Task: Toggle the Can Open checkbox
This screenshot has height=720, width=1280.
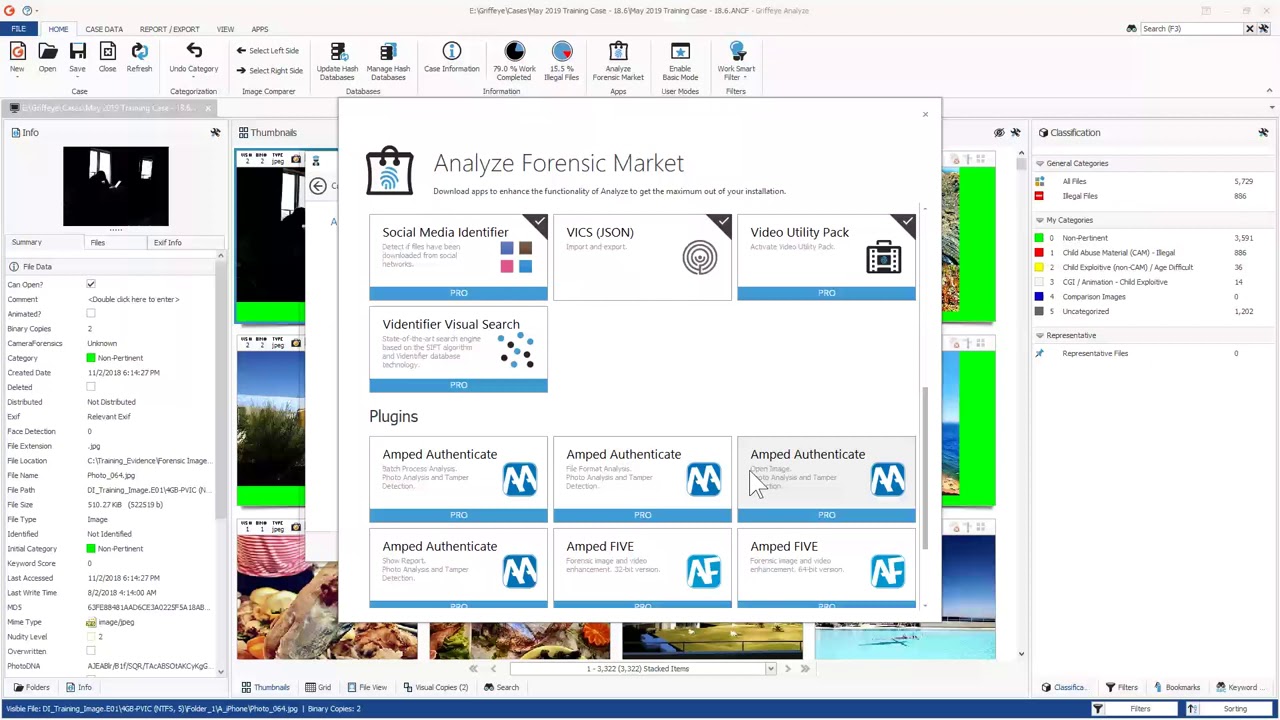Action: coord(91,285)
